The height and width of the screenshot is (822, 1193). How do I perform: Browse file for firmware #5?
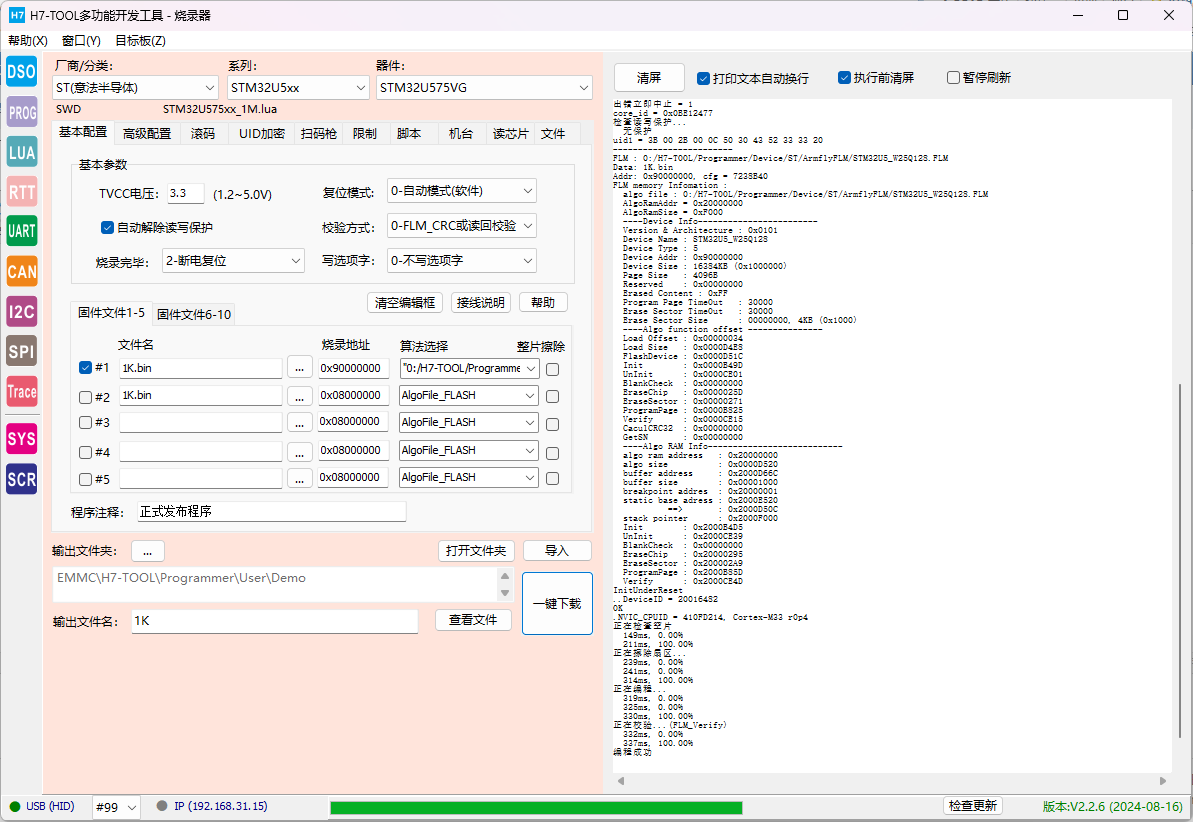300,478
